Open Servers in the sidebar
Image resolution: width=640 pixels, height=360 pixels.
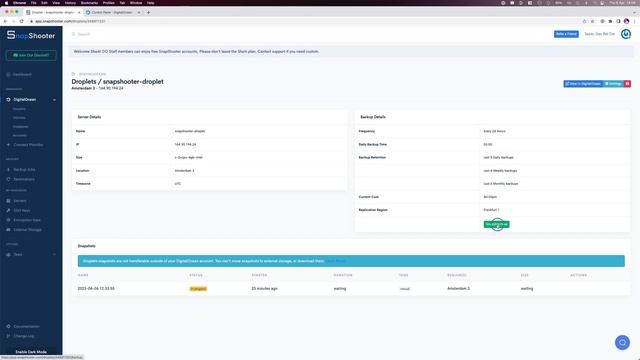(x=20, y=201)
